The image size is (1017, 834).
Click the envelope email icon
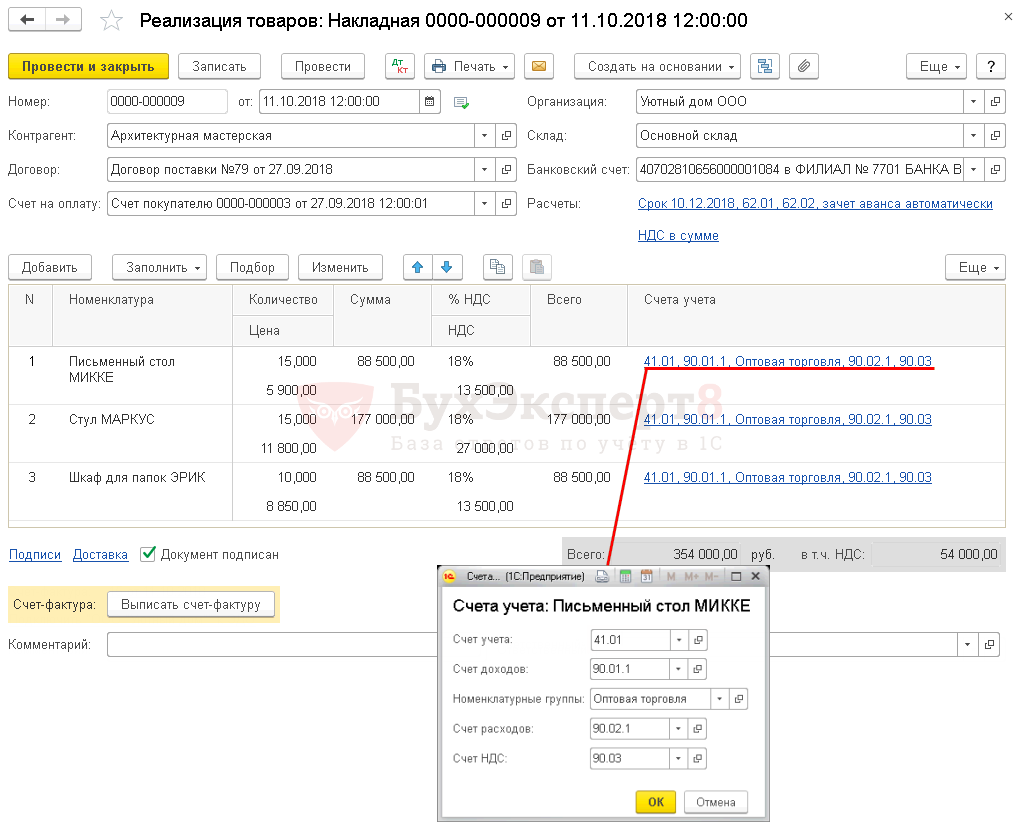point(538,66)
